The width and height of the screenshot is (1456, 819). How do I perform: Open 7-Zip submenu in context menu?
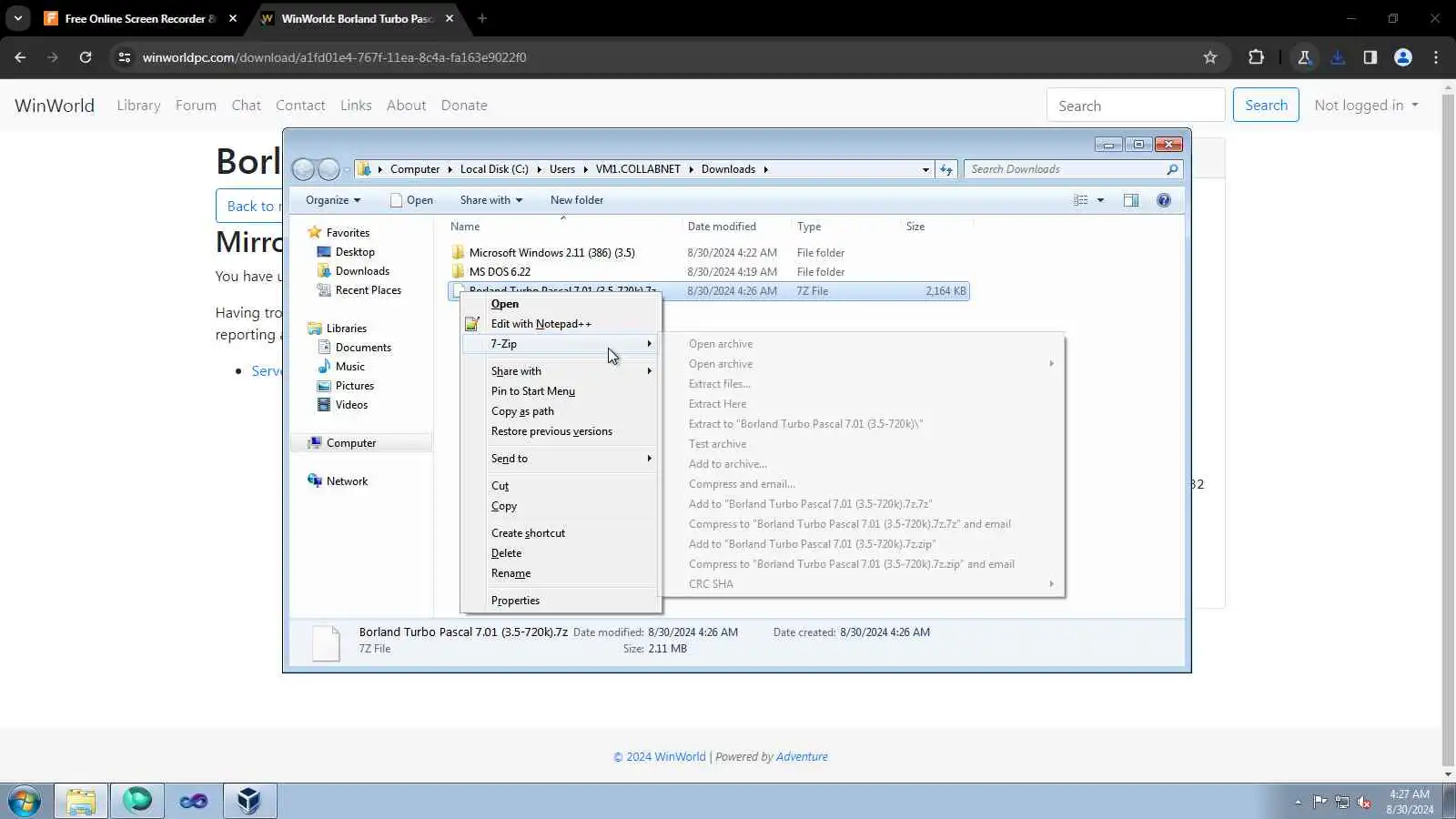[560, 344]
